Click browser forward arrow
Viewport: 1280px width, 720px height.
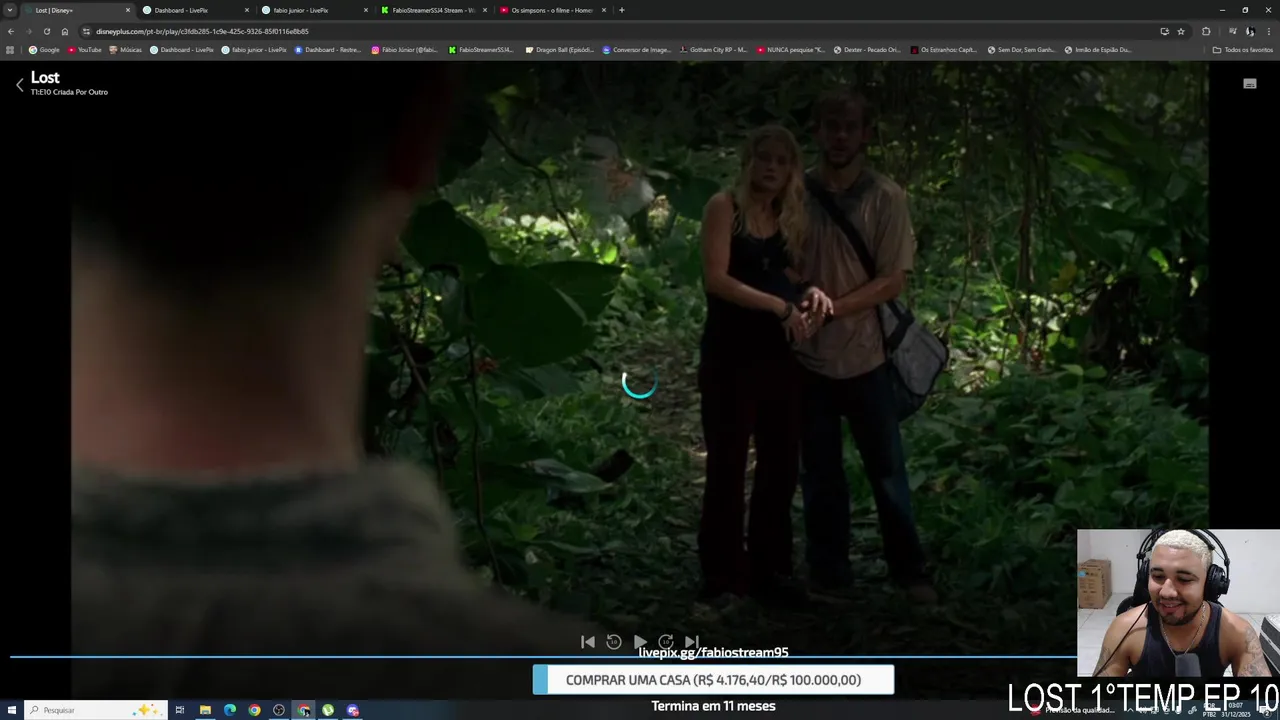tap(28, 31)
